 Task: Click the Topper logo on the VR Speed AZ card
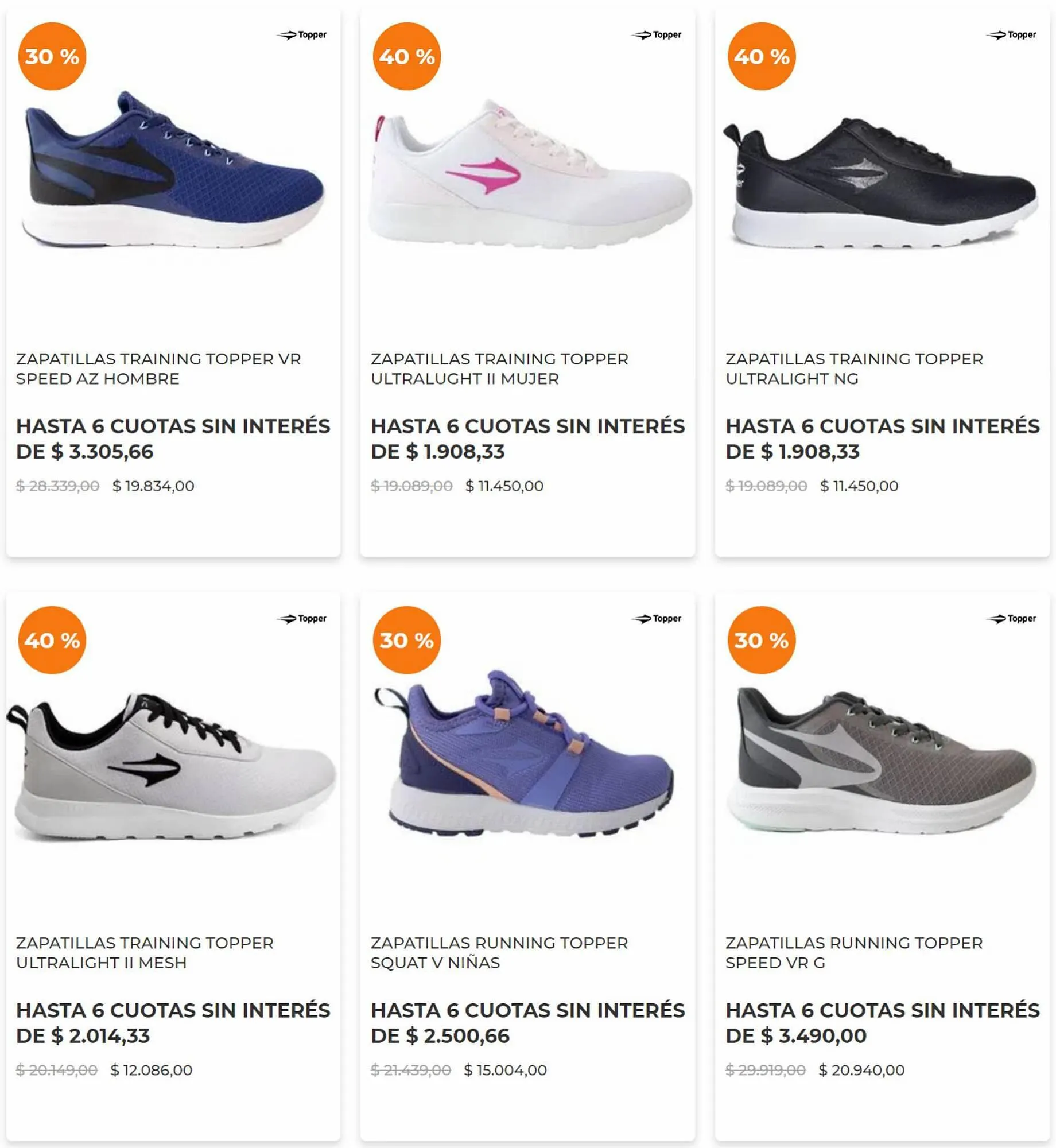pos(302,35)
